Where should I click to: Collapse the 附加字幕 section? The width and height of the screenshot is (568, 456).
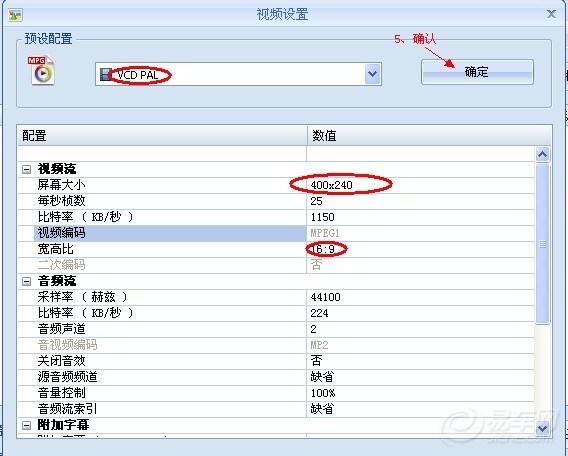pos(26,425)
